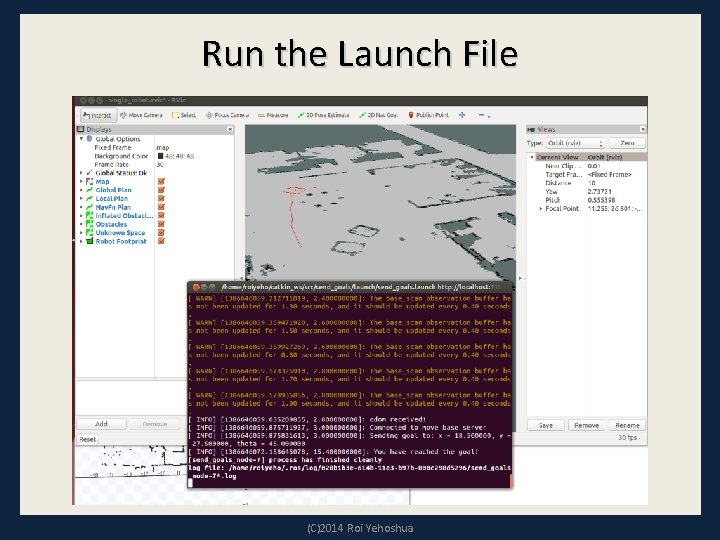Screen dimensions: 720x540
Task: Activate the 2D Nav Goal tool
Action: click(x=378, y=115)
